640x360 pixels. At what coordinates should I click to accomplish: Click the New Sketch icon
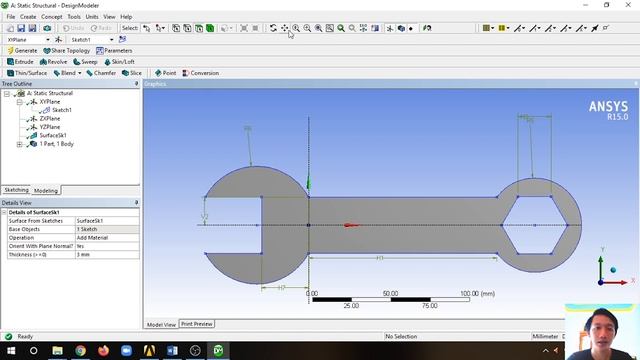tap(122, 40)
